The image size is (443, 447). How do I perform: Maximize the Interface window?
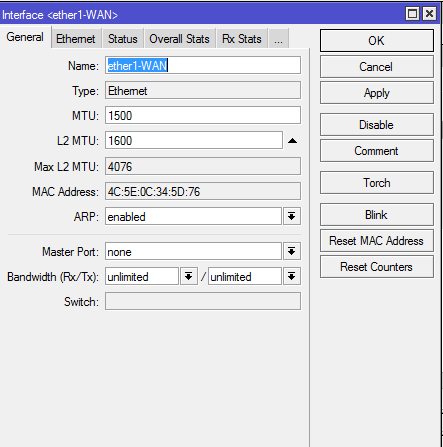pyautogui.click(x=413, y=14)
